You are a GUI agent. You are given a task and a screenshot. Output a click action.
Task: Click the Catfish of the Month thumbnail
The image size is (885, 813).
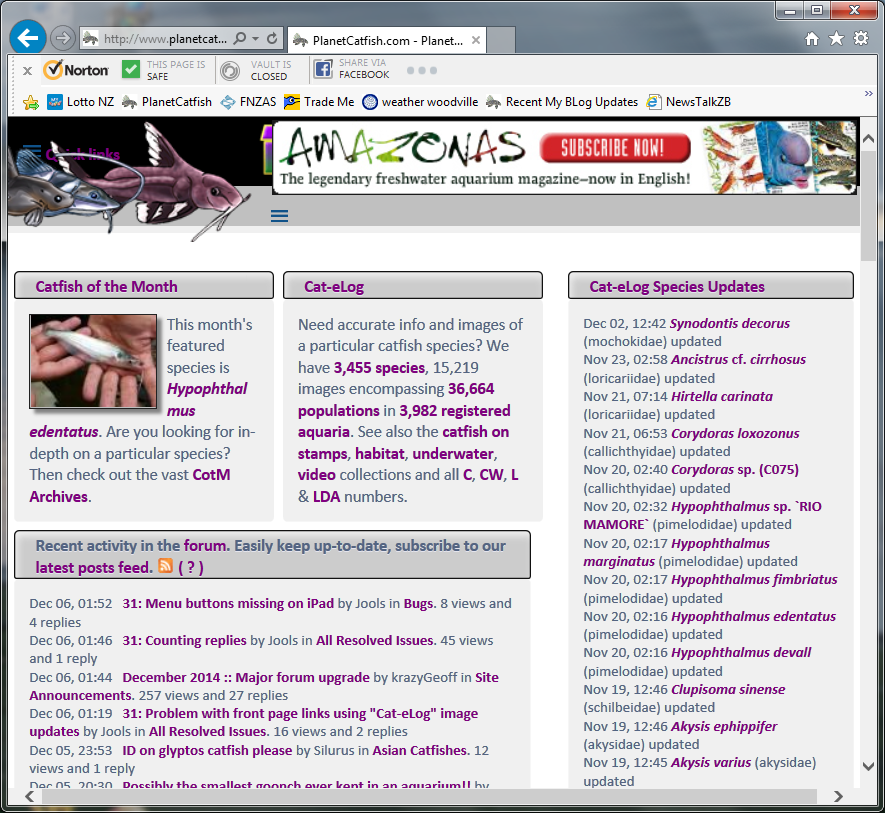click(93, 361)
